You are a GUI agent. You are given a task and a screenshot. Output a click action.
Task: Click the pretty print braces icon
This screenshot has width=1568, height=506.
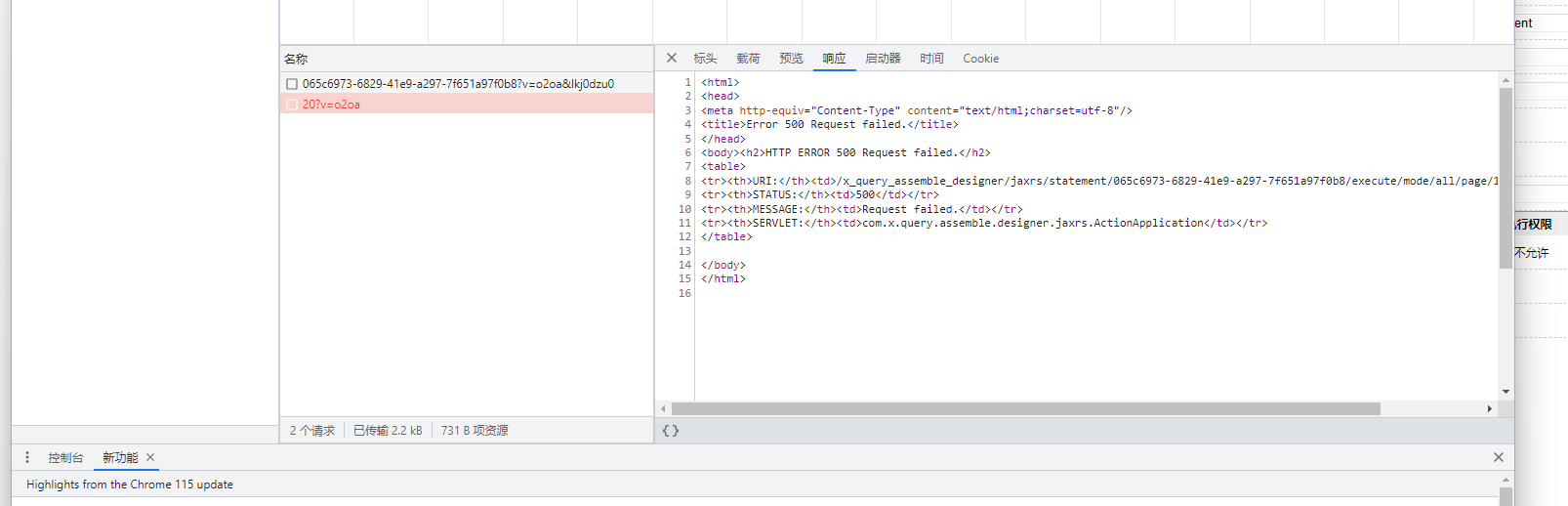click(671, 431)
